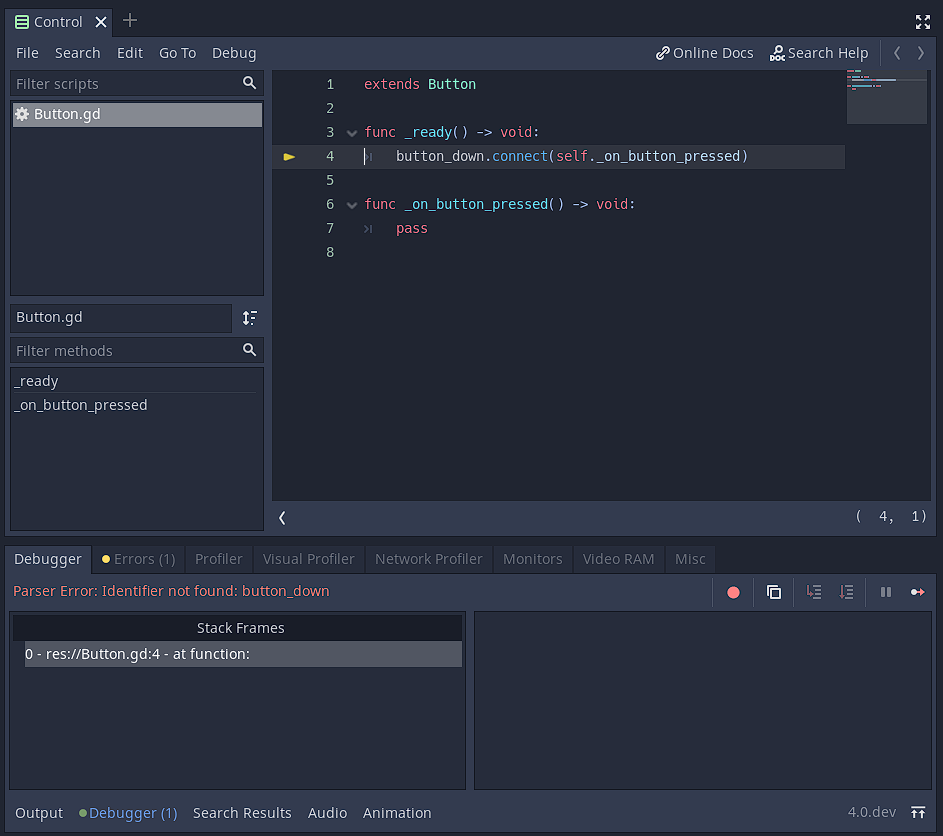Toggle the breakpoint marker on line 4

coord(289,156)
